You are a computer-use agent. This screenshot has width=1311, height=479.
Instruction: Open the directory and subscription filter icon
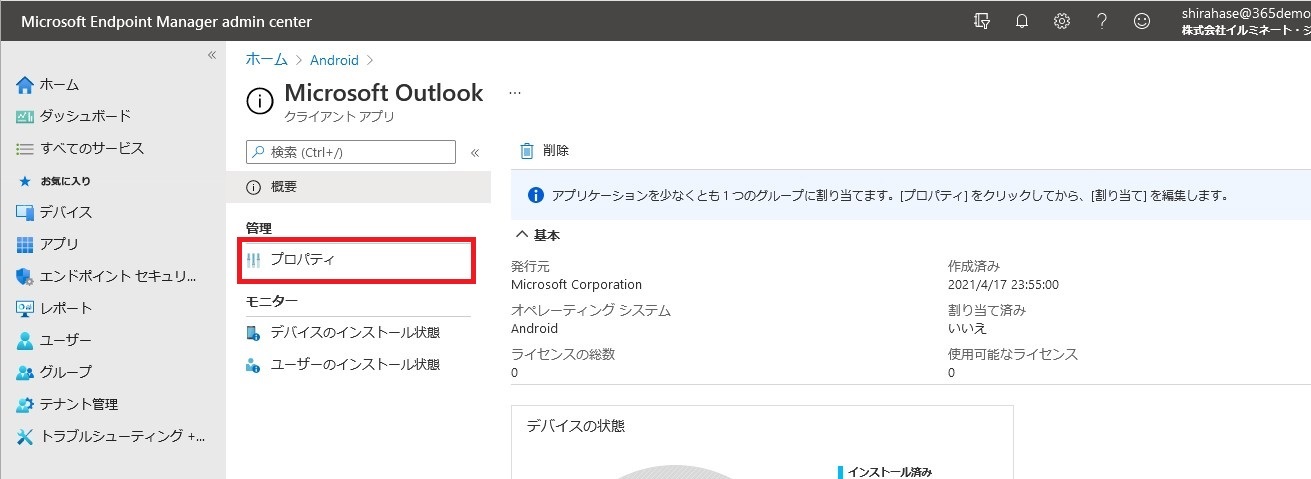point(982,21)
